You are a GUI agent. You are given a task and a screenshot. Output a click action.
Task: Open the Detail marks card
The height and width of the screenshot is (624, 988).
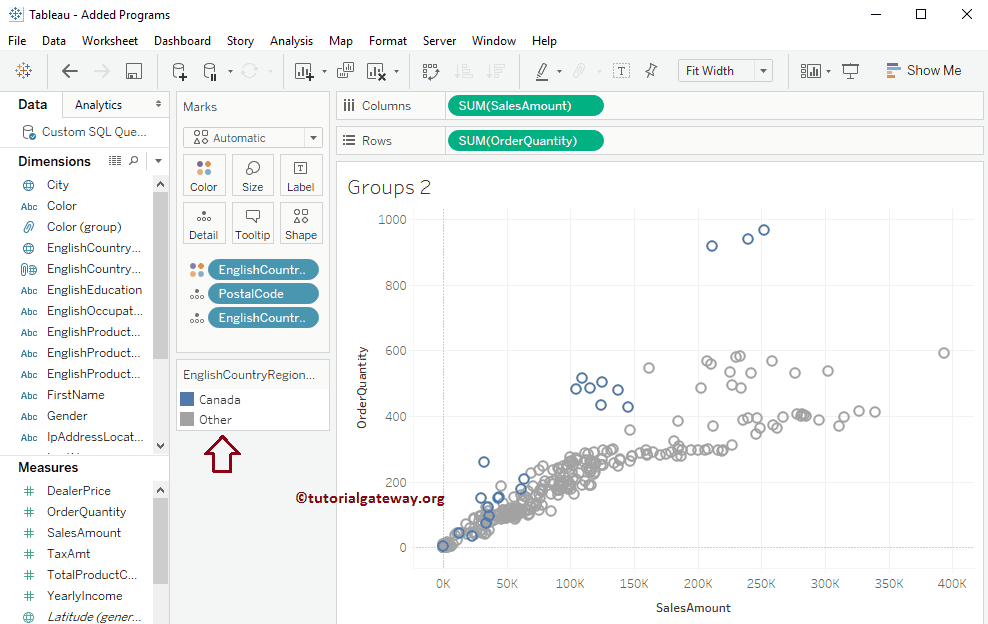tap(204, 224)
